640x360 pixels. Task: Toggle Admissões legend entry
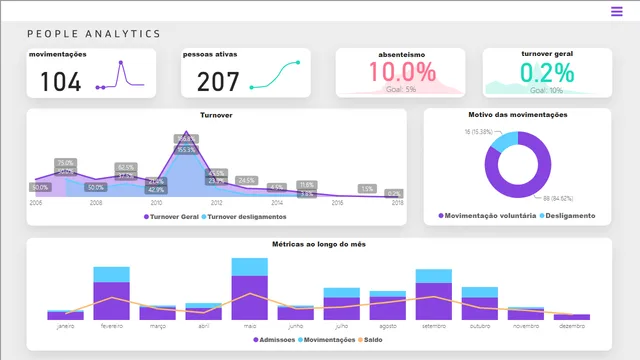pos(274,340)
